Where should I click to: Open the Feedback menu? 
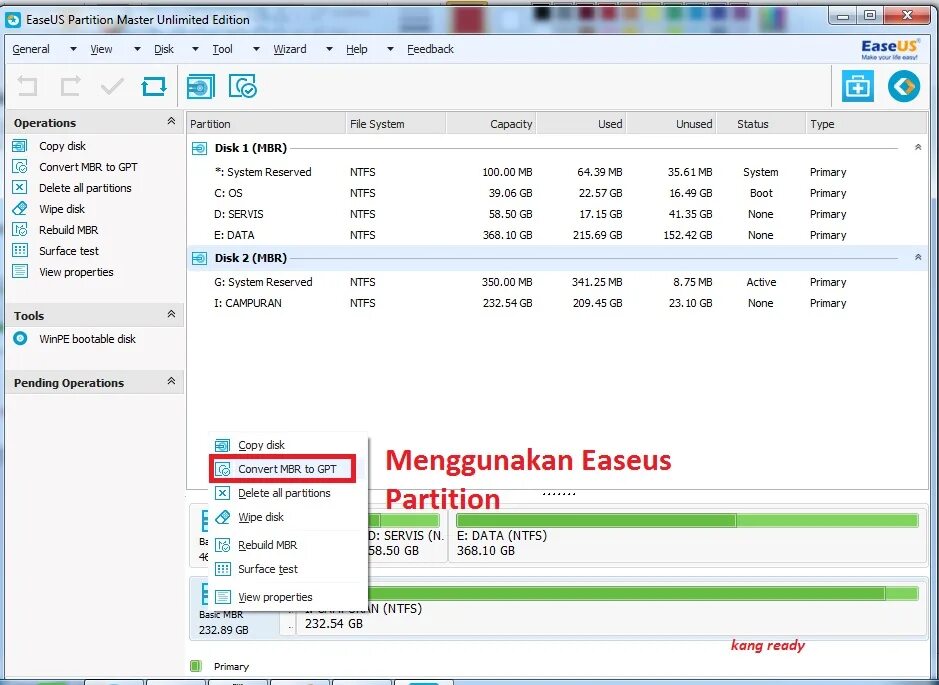(431, 49)
